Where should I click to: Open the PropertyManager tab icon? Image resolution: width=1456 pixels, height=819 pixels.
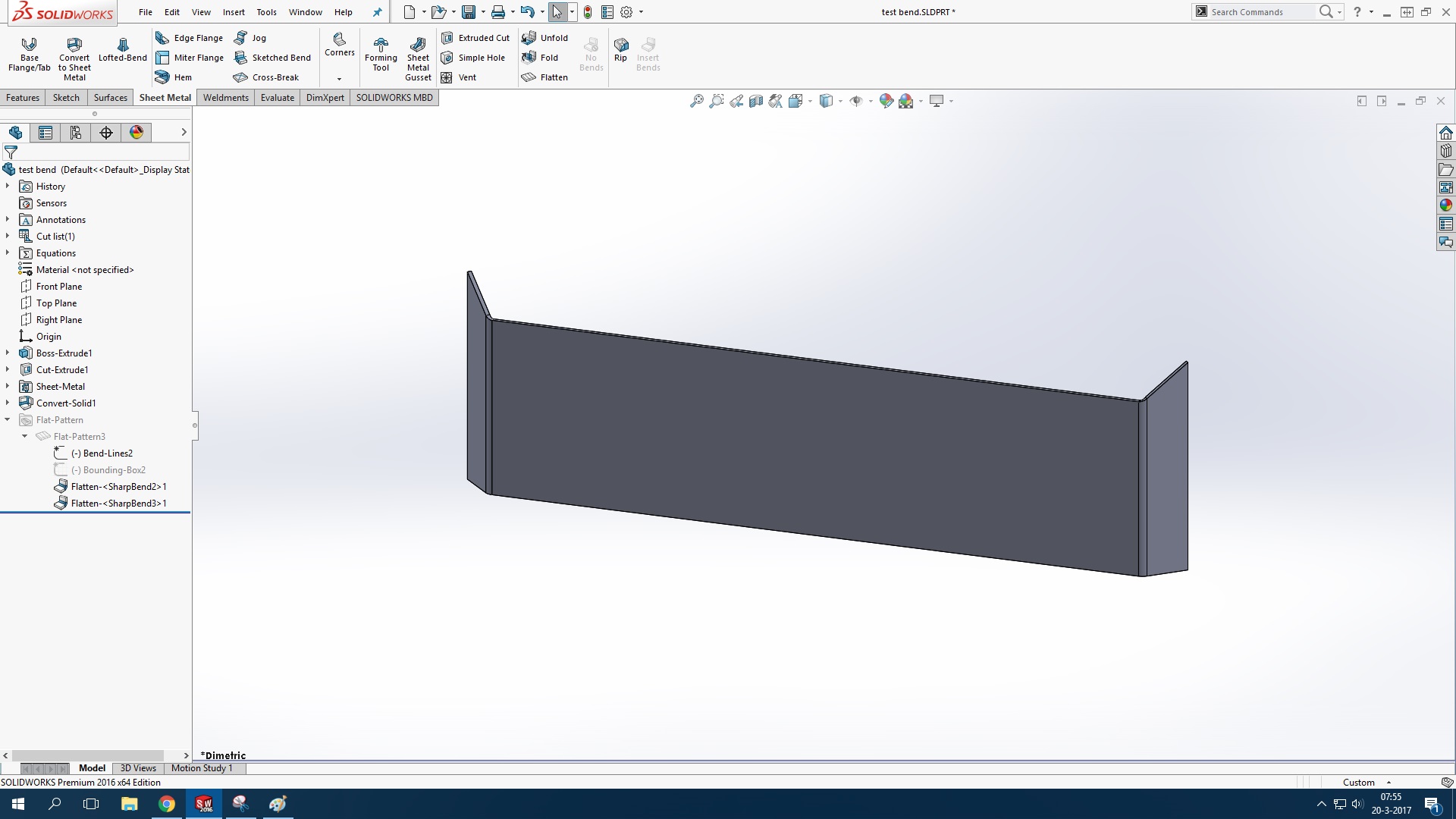click(45, 133)
